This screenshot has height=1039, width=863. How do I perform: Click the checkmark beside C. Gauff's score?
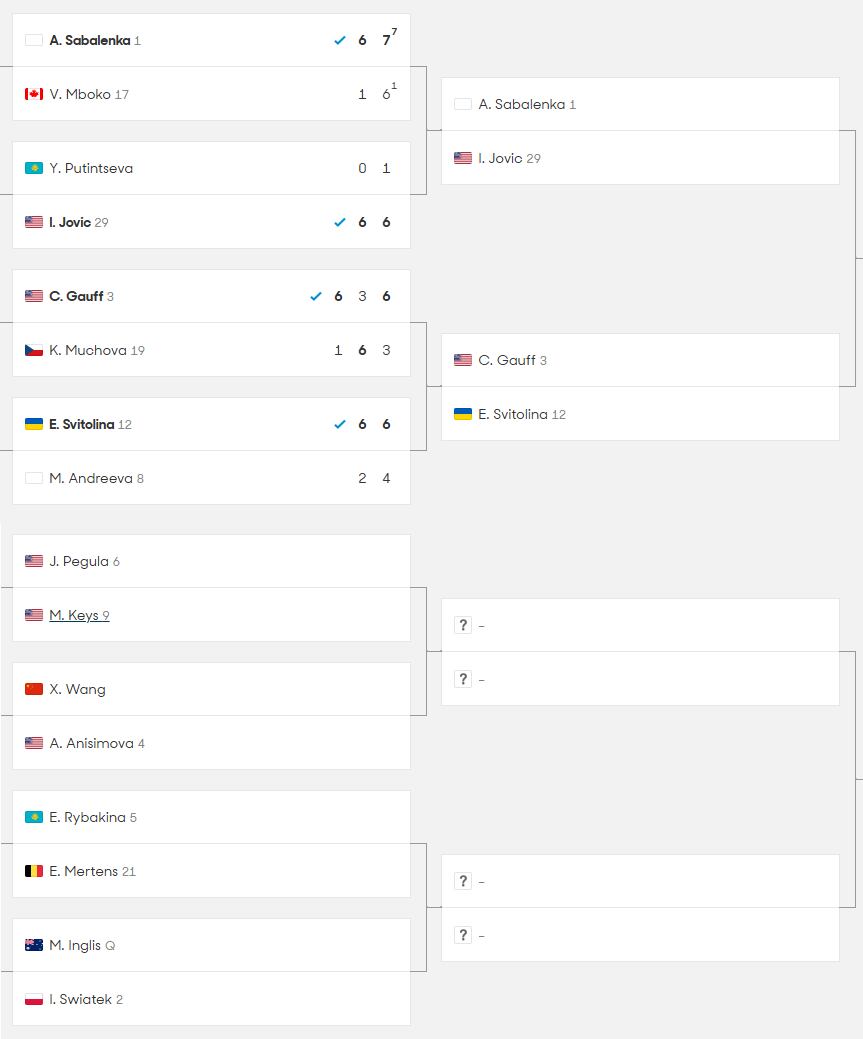[316, 296]
